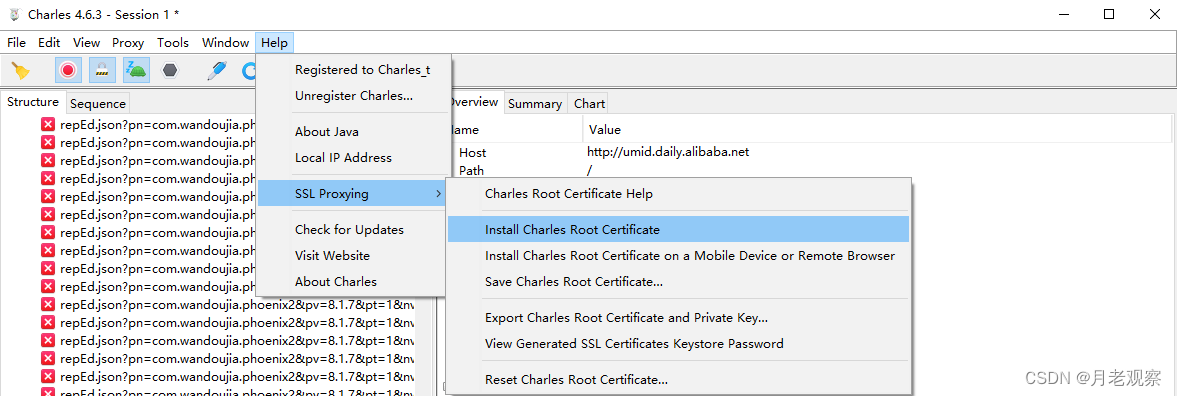
Task: Select the last fully visible repEd.json row
Action: pyautogui.click(x=236, y=376)
